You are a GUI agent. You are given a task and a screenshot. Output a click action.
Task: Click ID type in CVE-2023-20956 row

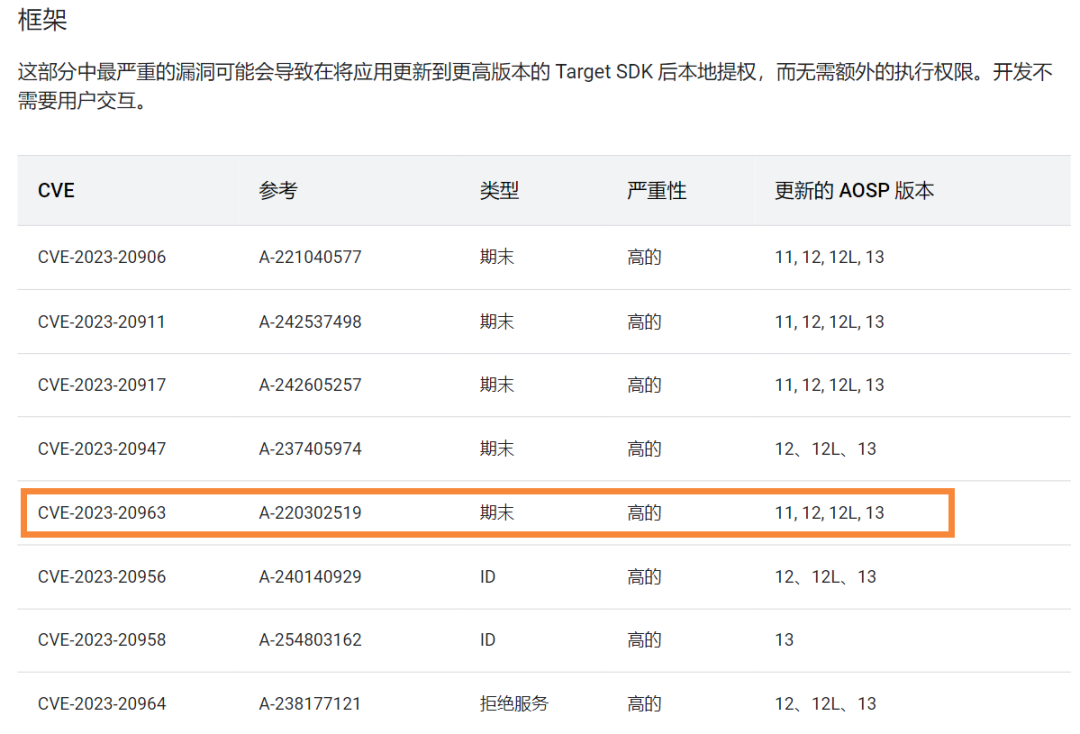tap(488, 577)
